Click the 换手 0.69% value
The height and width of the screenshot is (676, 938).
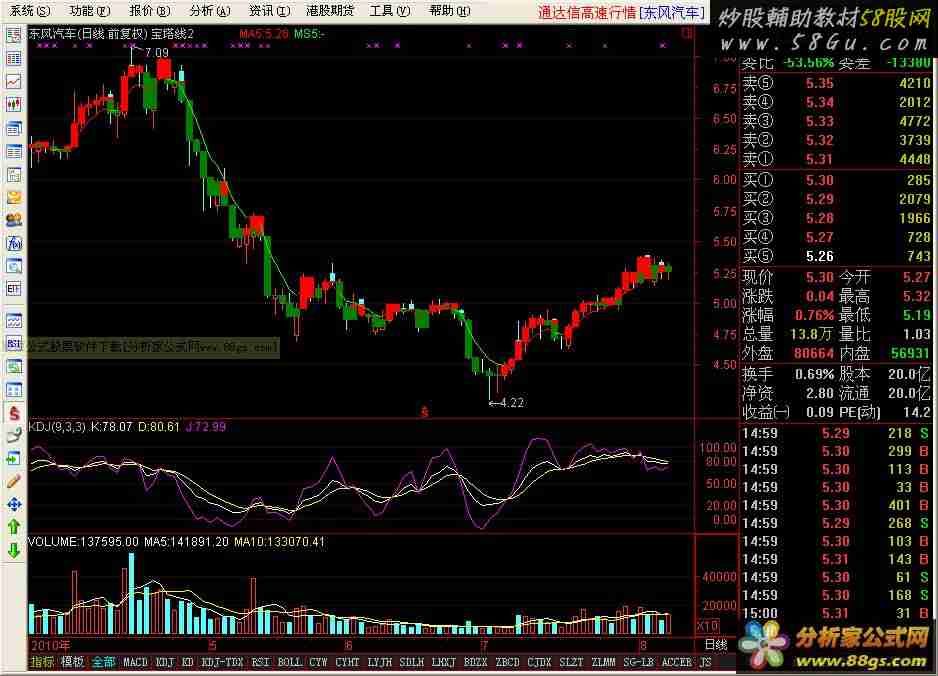point(814,374)
